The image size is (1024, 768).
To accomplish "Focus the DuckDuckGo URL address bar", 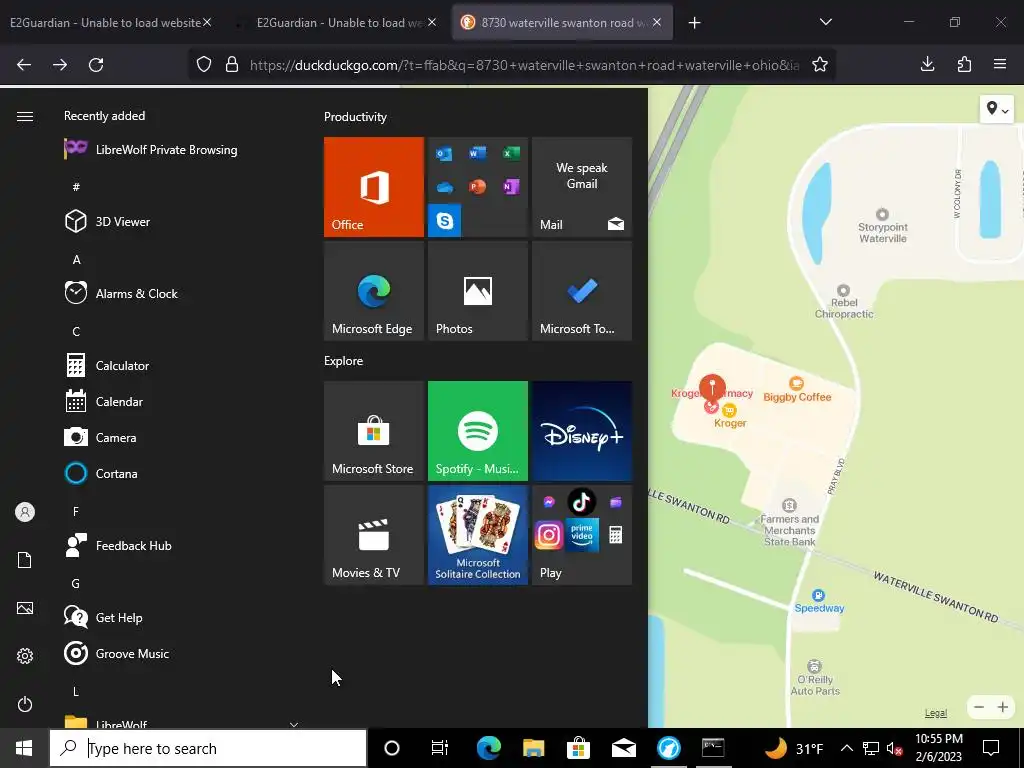I will 524,65.
